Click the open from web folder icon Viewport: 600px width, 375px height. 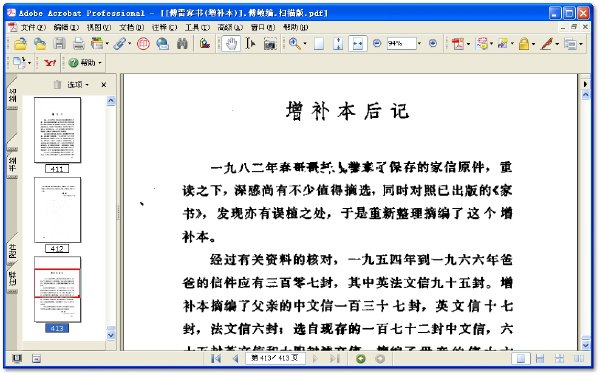40,44
